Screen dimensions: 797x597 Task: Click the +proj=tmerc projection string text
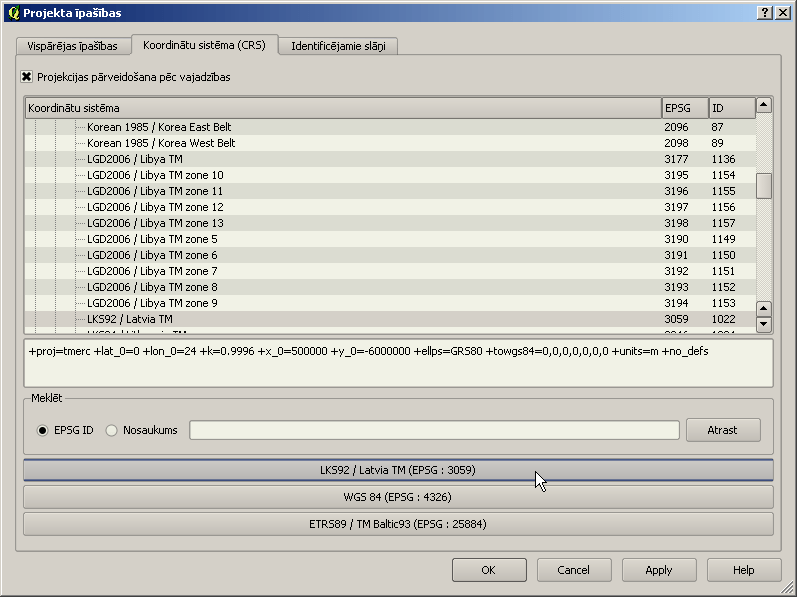tap(369, 352)
